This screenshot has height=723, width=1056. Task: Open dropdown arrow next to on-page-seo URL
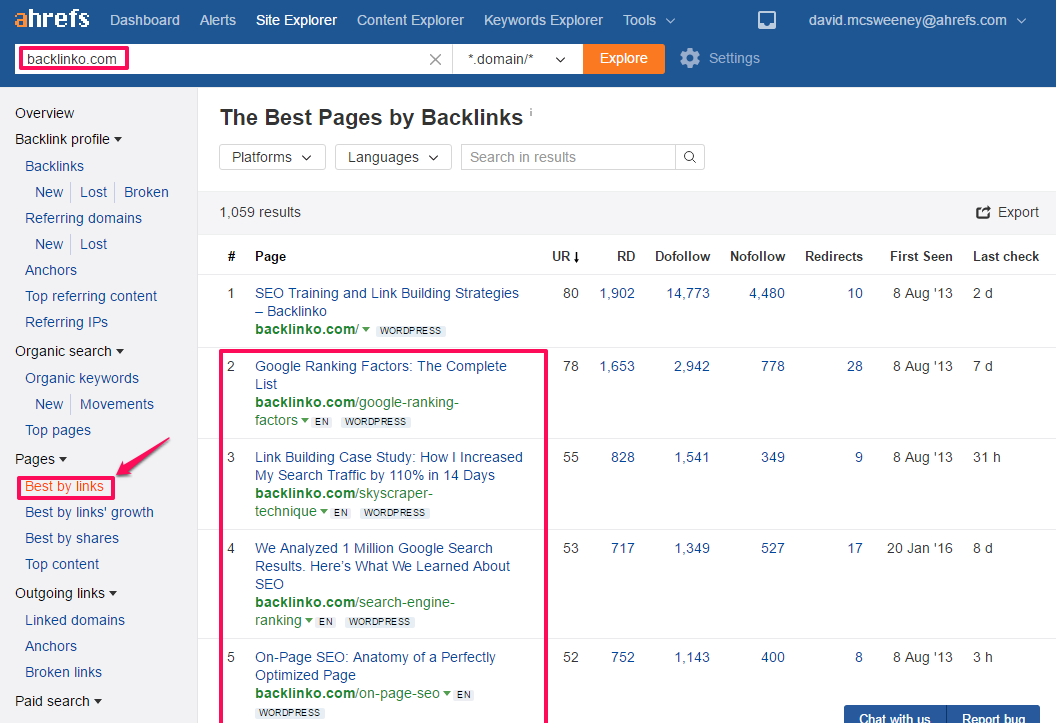tap(447, 693)
